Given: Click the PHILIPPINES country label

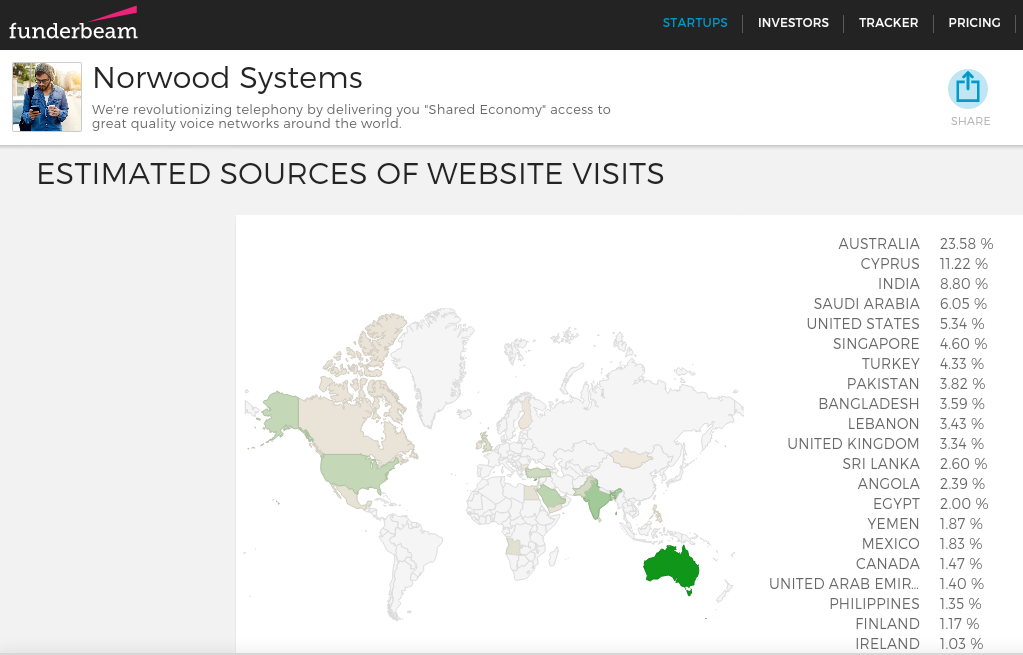Looking at the screenshot, I should pos(874,604).
